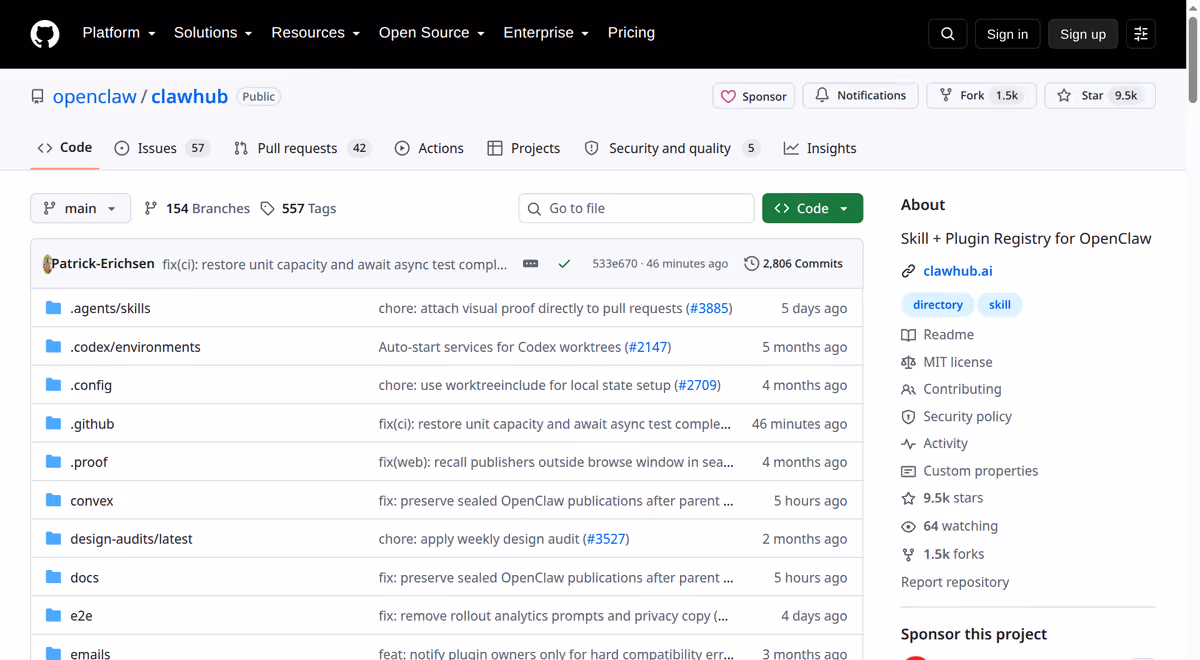The width and height of the screenshot is (1200, 660).
Task: Open the 1.5k forks link in About
Action: click(x=953, y=554)
